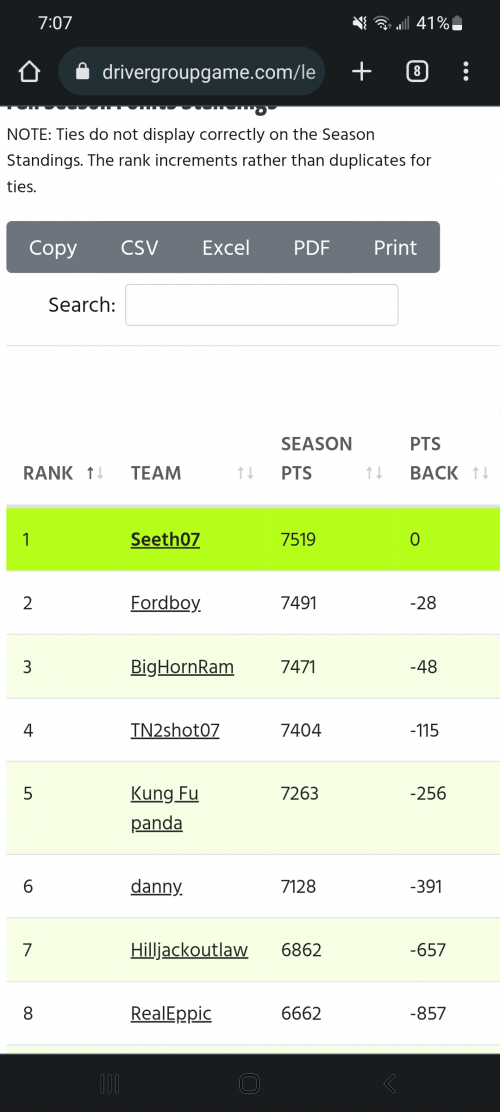
Task: Sort table by PTS BACK column
Action: (x=449, y=458)
